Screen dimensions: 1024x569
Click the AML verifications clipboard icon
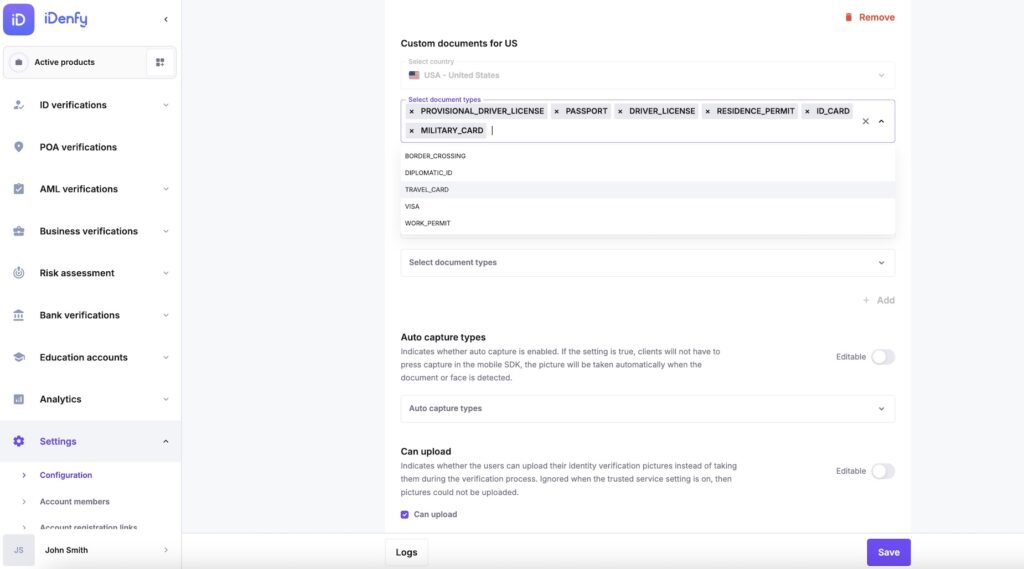click(19, 189)
